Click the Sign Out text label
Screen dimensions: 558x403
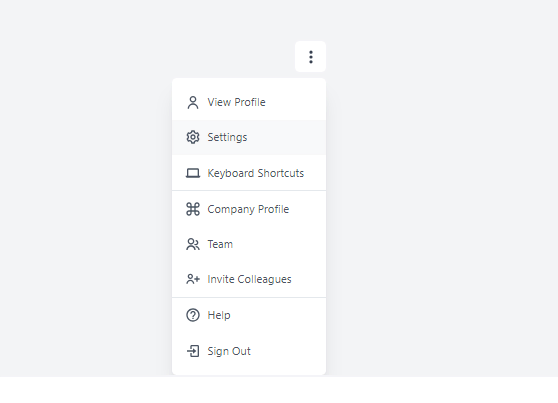pyautogui.click(x=229, y=351)
